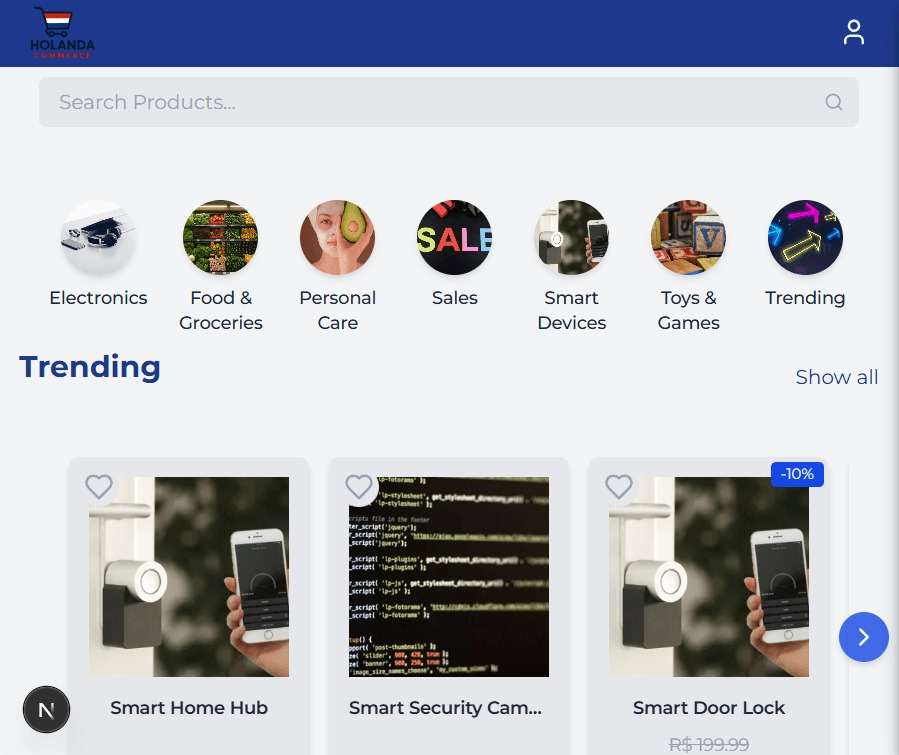899x755 pixels.
Task: Favorite the Smart Home Hub product
Action: coord(99,487)
